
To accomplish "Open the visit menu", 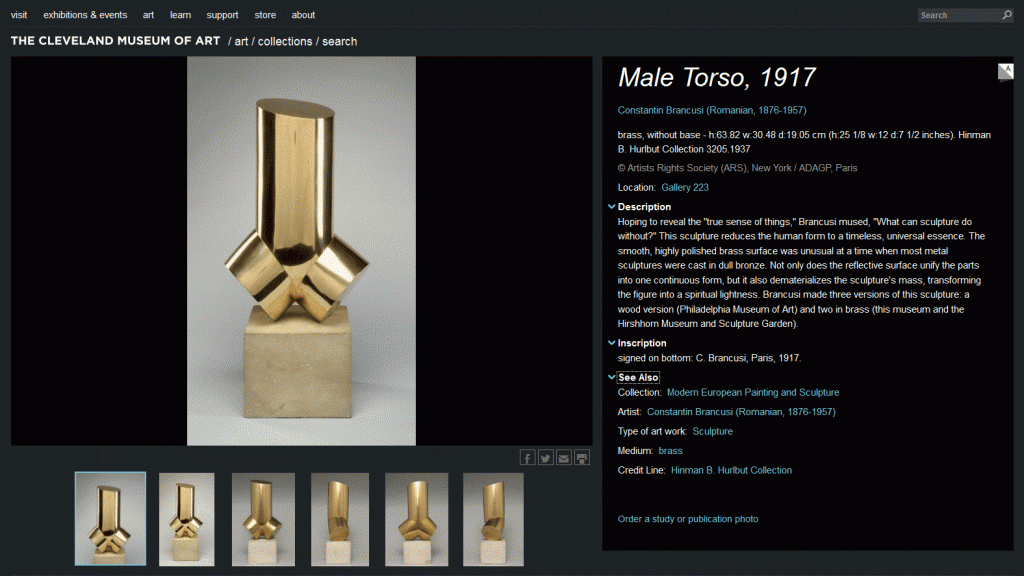I will coord(19,15).
